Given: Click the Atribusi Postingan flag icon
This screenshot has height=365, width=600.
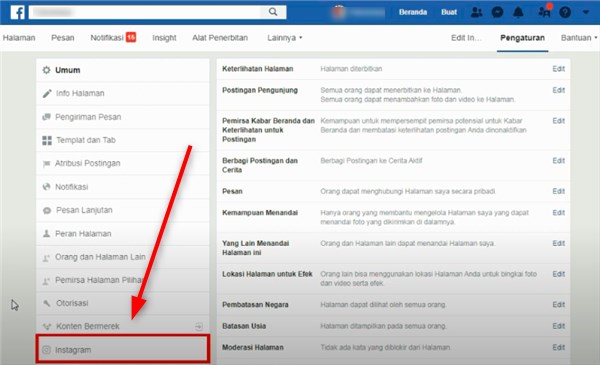Looking at the screenshot, I should 46,164.
